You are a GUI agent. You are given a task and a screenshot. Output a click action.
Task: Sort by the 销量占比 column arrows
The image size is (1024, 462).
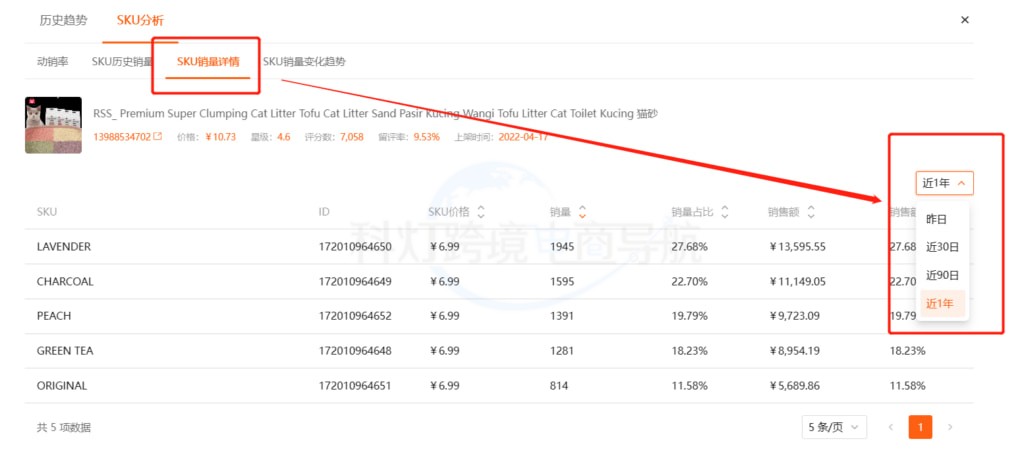[724, 212]
